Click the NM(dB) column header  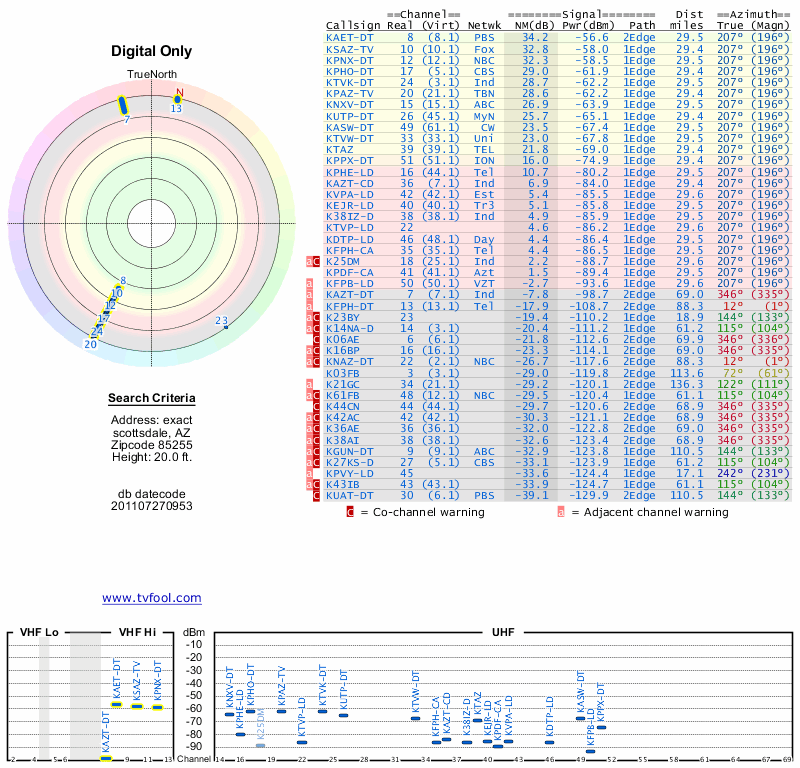(x=529, y=25)
